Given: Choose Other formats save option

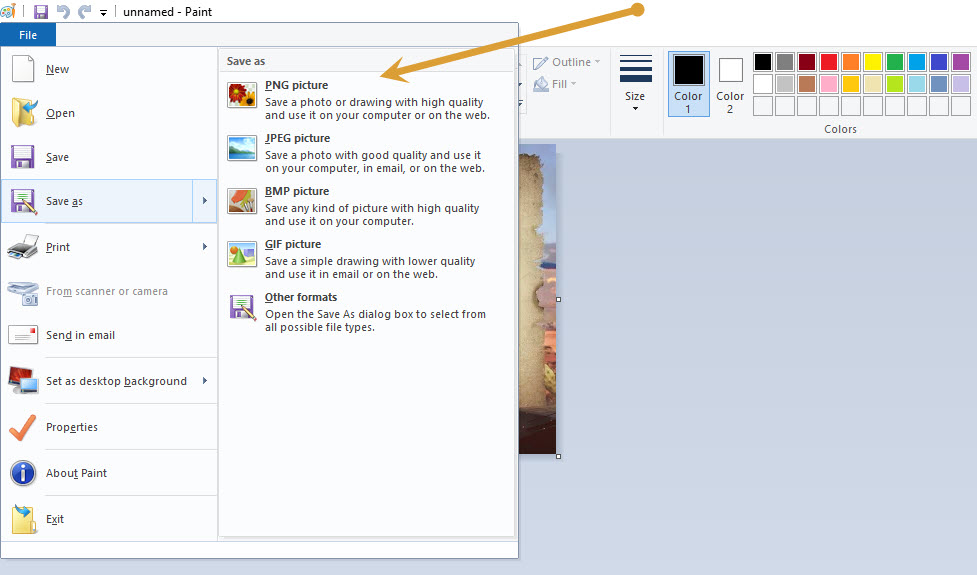Looking at the screenshot, I should [x=367, y=311].
